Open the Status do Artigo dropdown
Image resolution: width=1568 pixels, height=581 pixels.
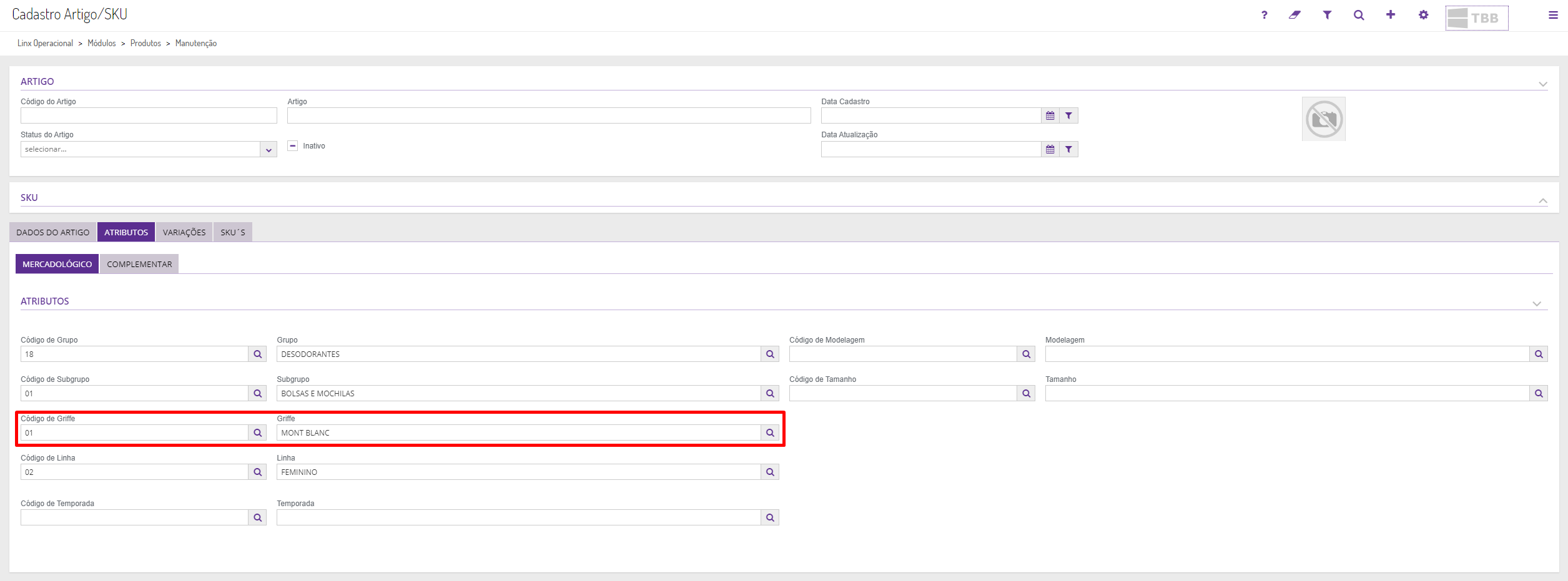[269, 150]
